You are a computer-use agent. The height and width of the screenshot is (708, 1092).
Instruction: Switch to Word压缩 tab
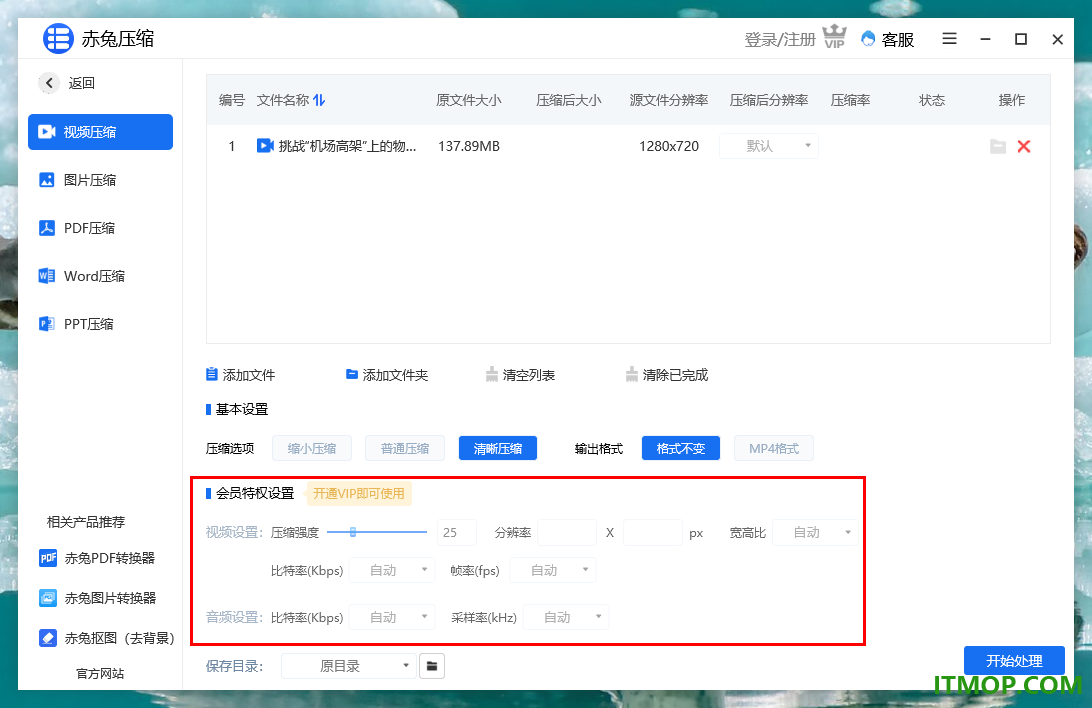coord(81,276)
